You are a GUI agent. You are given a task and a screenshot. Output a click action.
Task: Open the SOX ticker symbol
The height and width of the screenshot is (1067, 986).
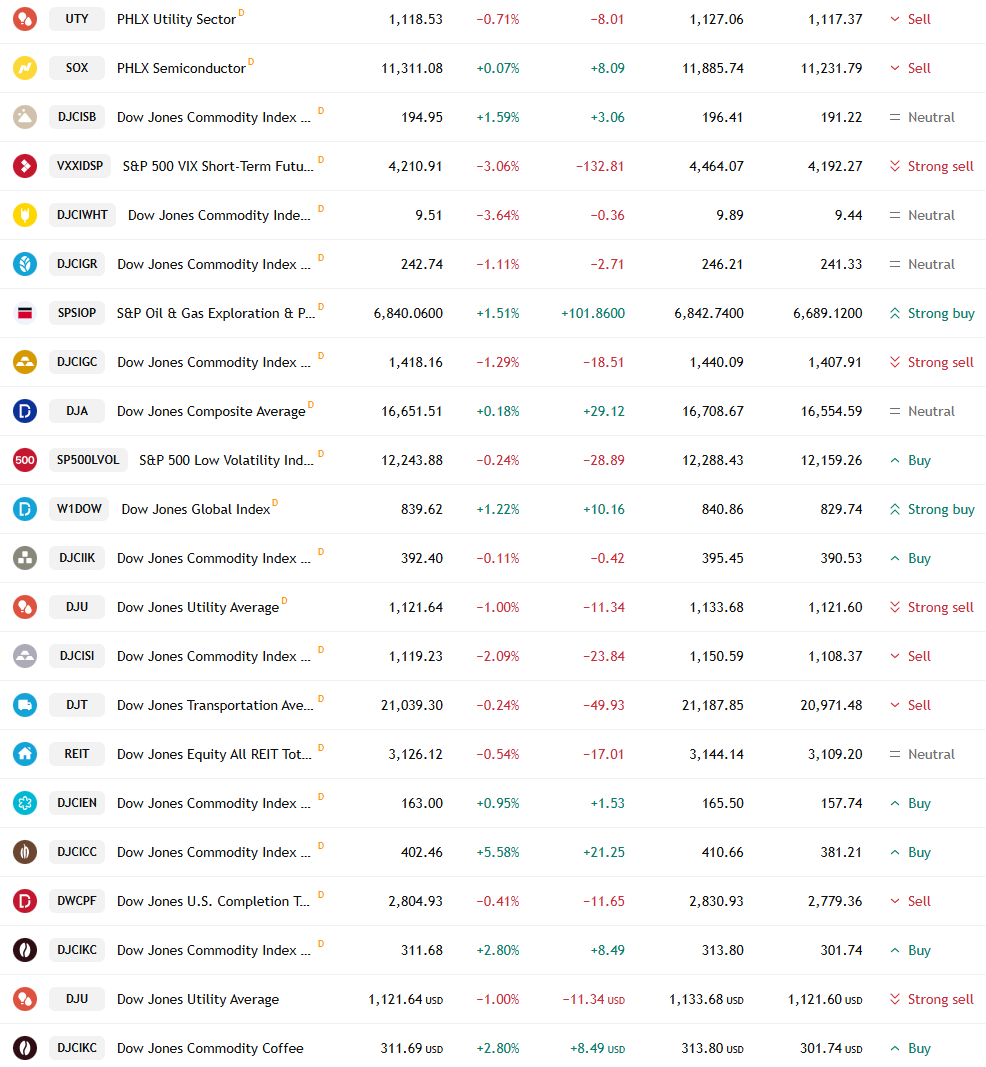(77, 68)
